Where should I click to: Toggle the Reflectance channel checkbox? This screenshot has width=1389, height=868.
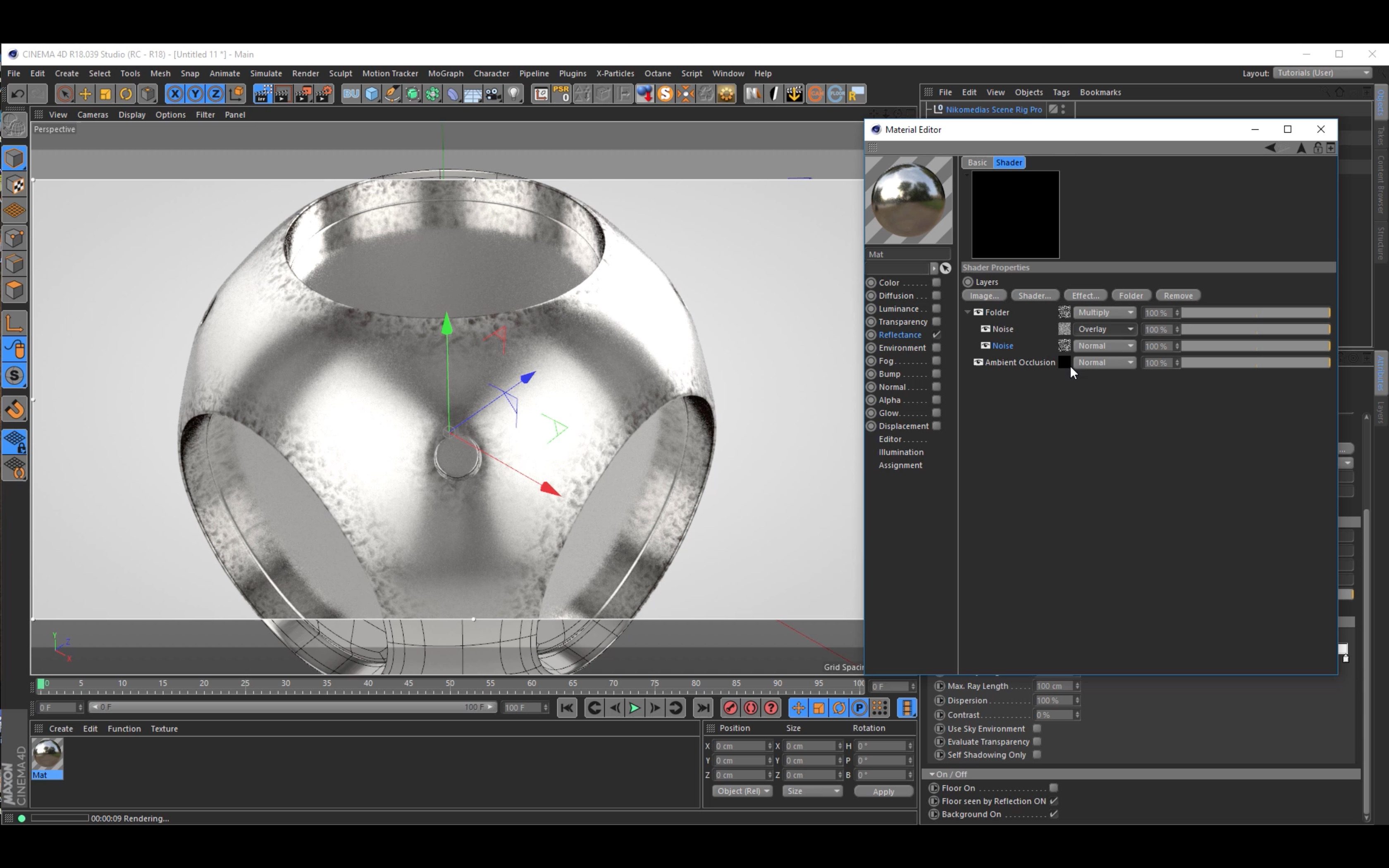click(936, 335)
